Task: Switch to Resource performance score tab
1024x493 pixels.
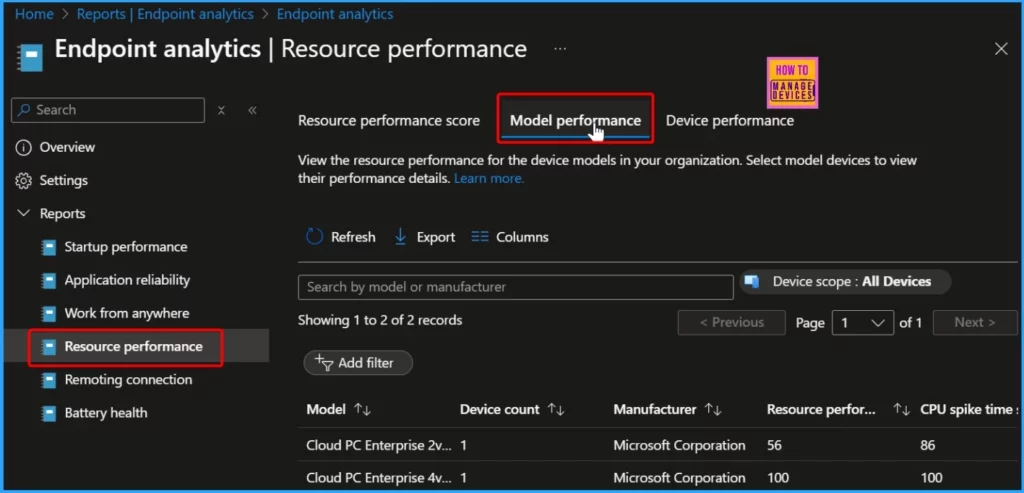Action: point(389,121)
